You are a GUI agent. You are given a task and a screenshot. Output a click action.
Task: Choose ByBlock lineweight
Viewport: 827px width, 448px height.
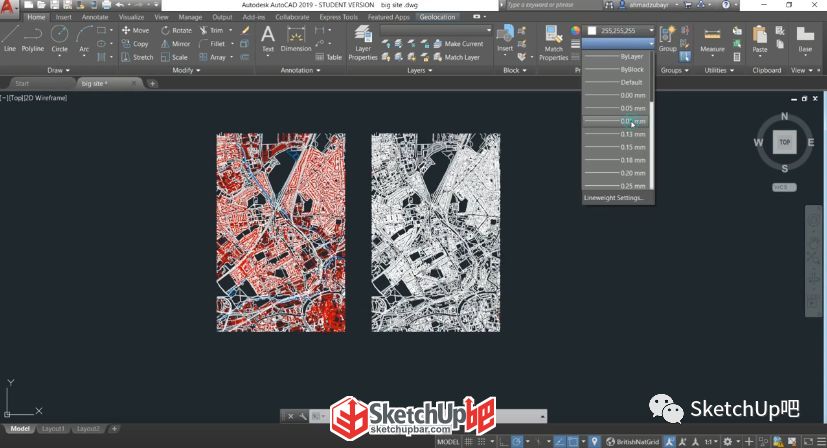coord(616,70)
